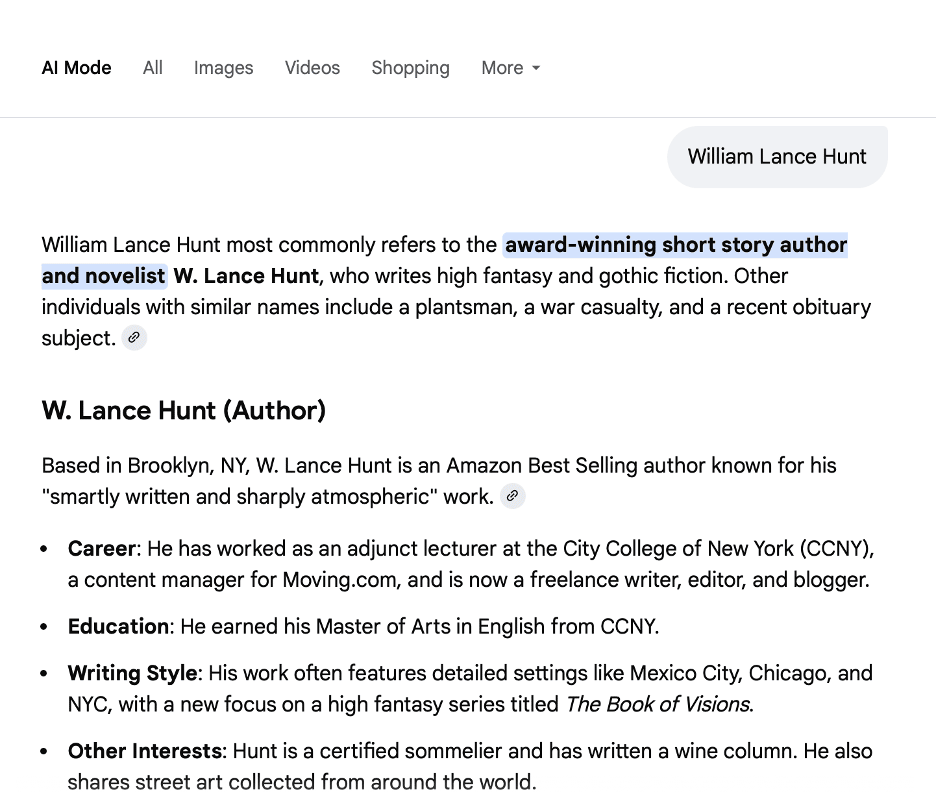Viewport: 936px width, 792px height.
Task: Click the bold "Education" bullet label
Action: (118, 627)
